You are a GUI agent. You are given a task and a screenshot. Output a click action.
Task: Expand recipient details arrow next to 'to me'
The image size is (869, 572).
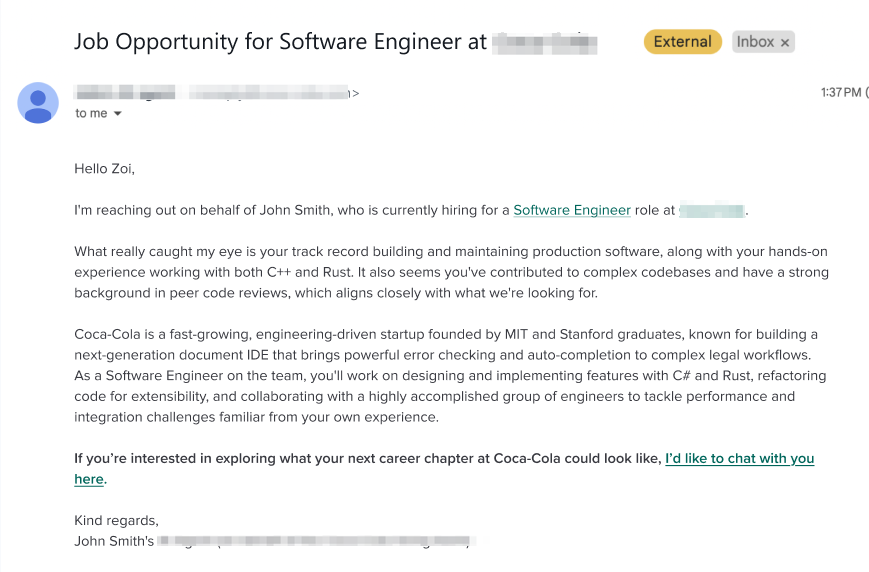(x=118, y=114)
